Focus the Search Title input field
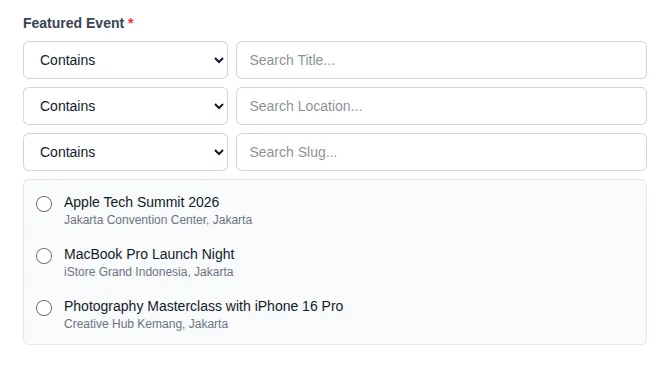Image resolution: width=670 pixels, height=377 pixels. pos(441,60)
